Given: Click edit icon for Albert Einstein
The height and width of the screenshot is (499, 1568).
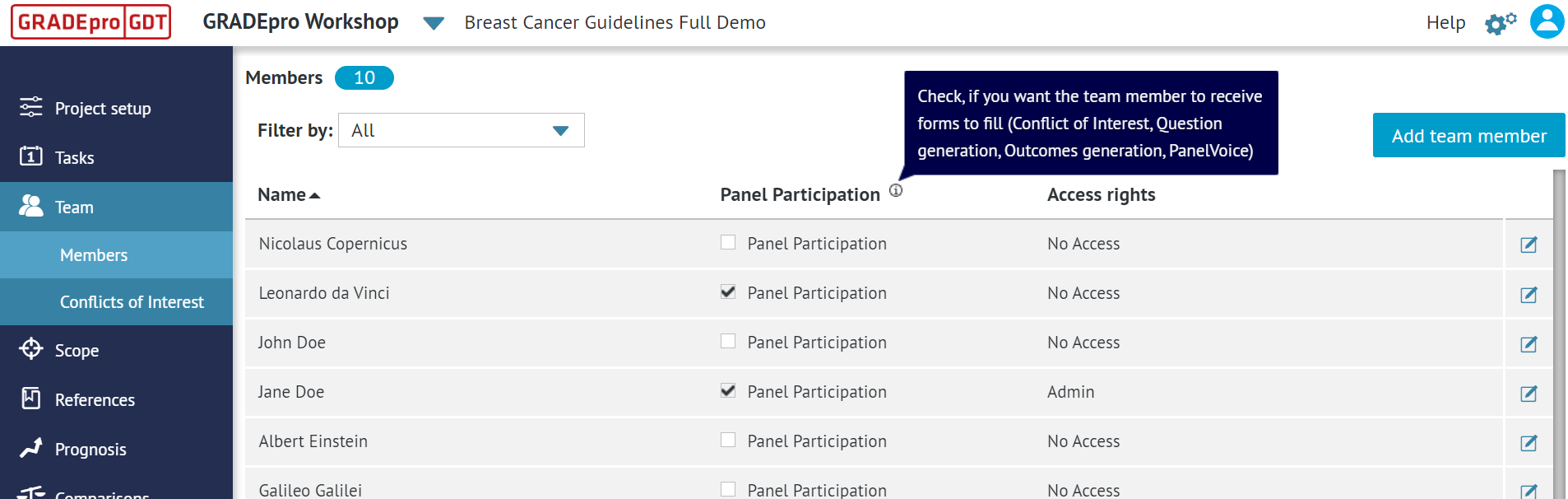Looking at the screenshot, I should point(1529,442).
